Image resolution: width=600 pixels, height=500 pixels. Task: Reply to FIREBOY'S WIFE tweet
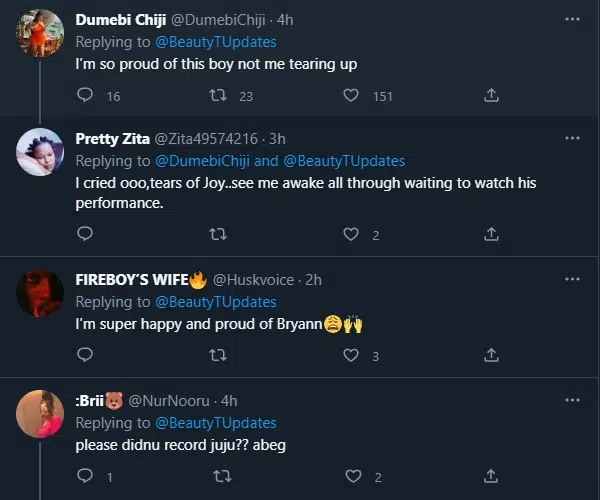85,355
